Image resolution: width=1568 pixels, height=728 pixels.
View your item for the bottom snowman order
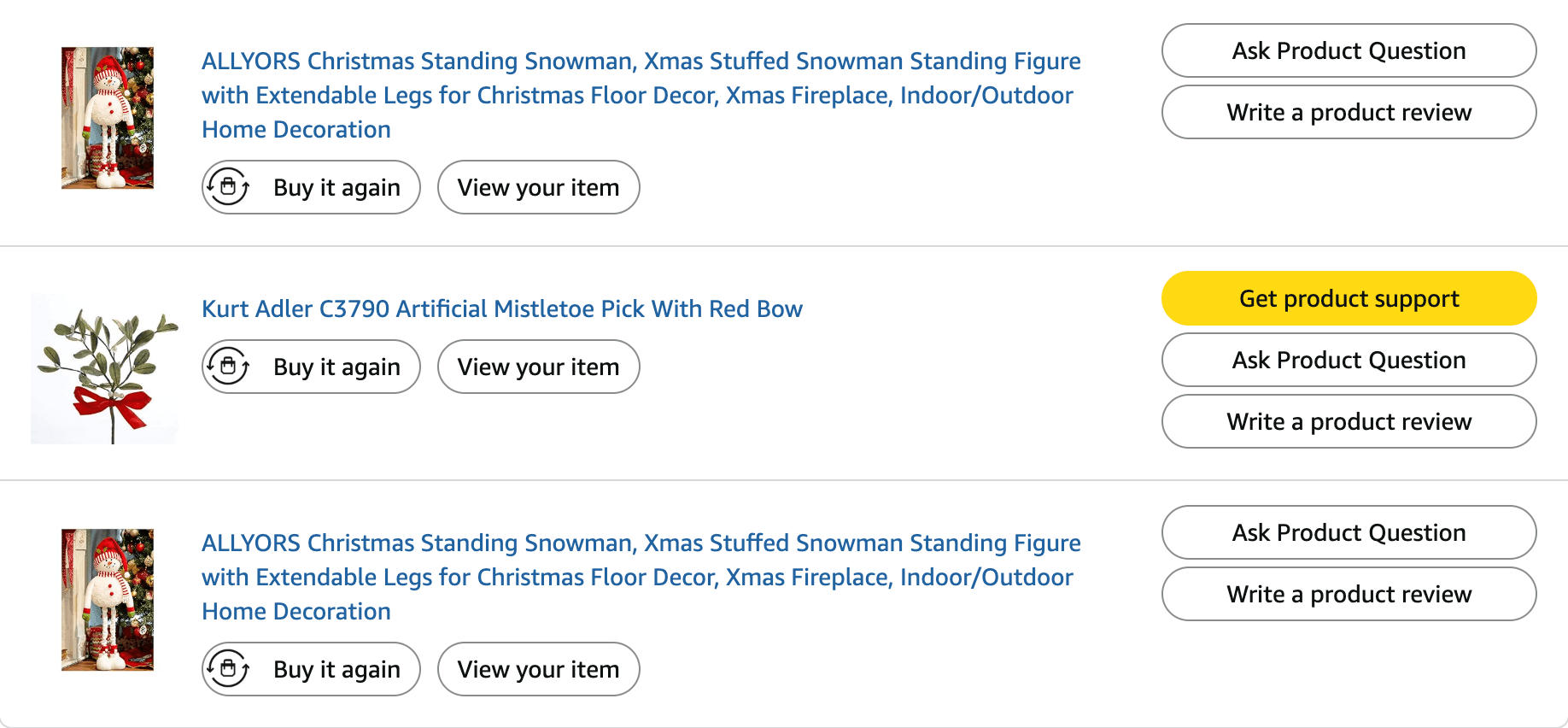[538, 669]
